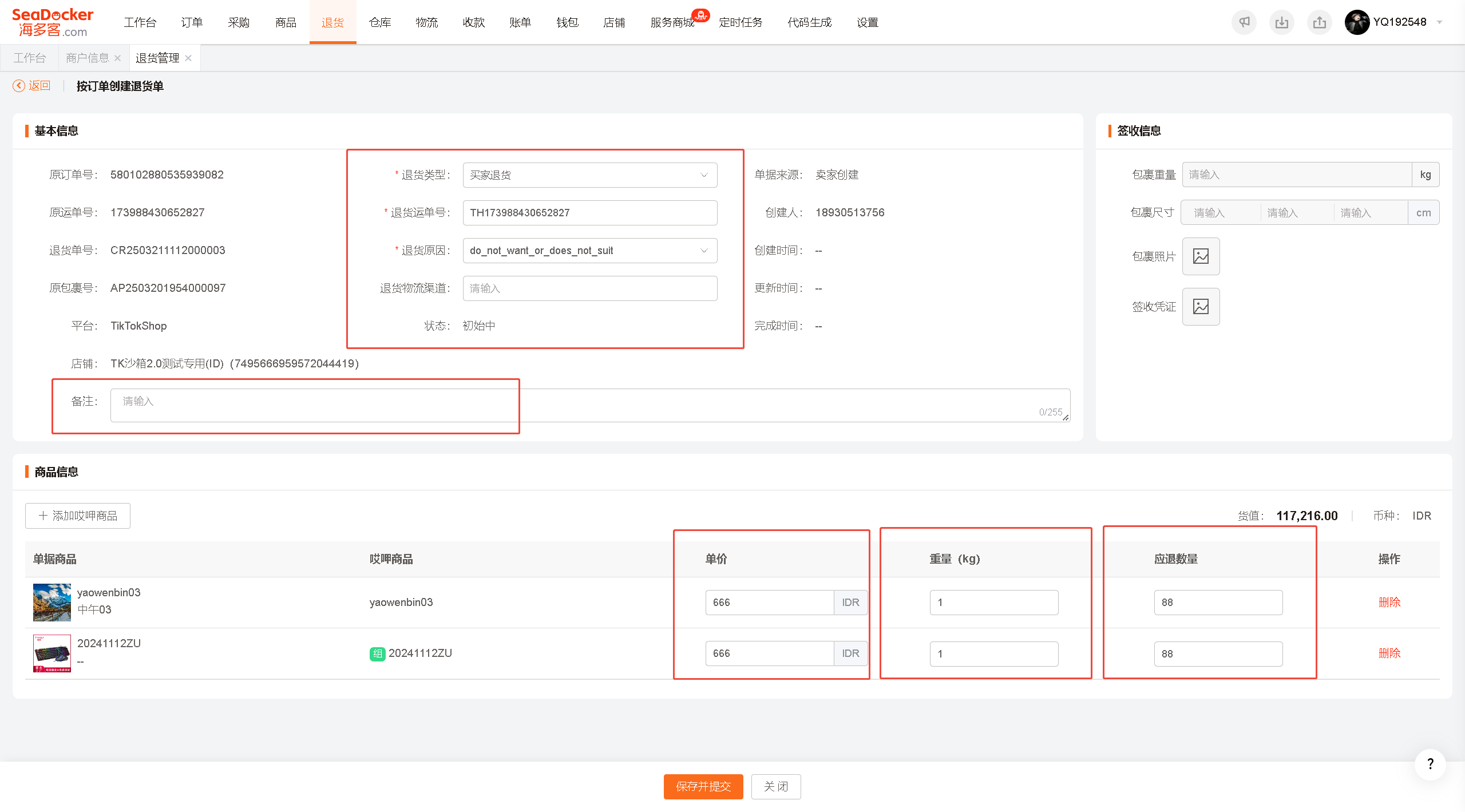Image resolution: width=1465 pixels, height=812 pixels.
Task: Click the 退货运单号 input field
Action: pos(590,213)
